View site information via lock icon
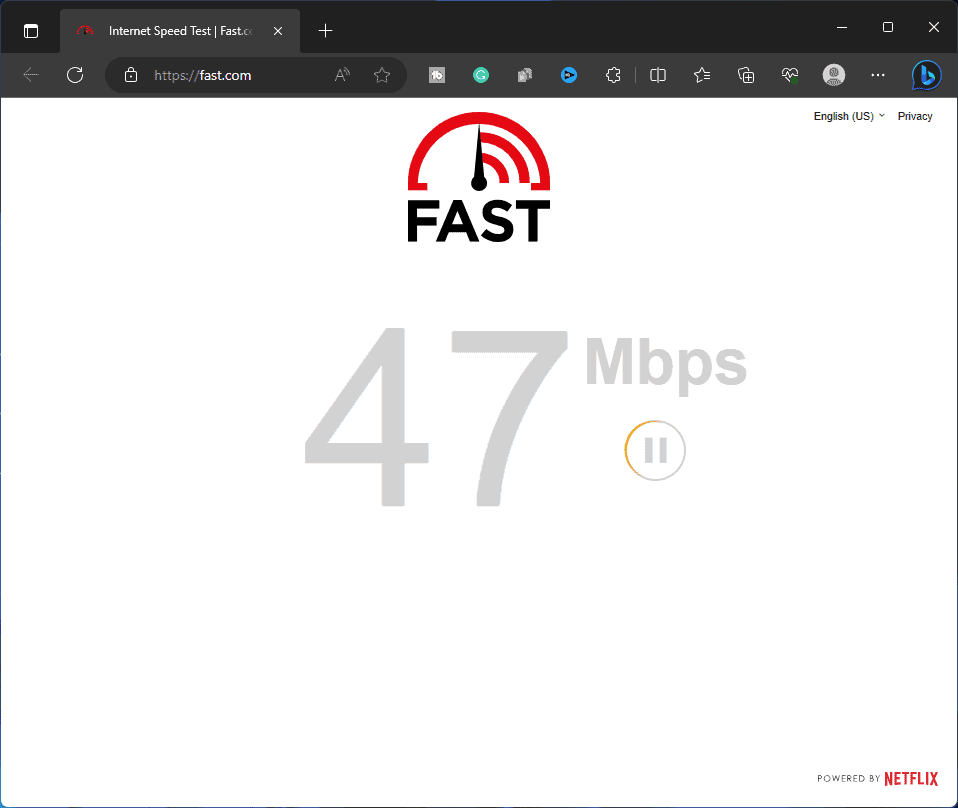The width and height of the screenshot is (958, 808). point(130,75)
